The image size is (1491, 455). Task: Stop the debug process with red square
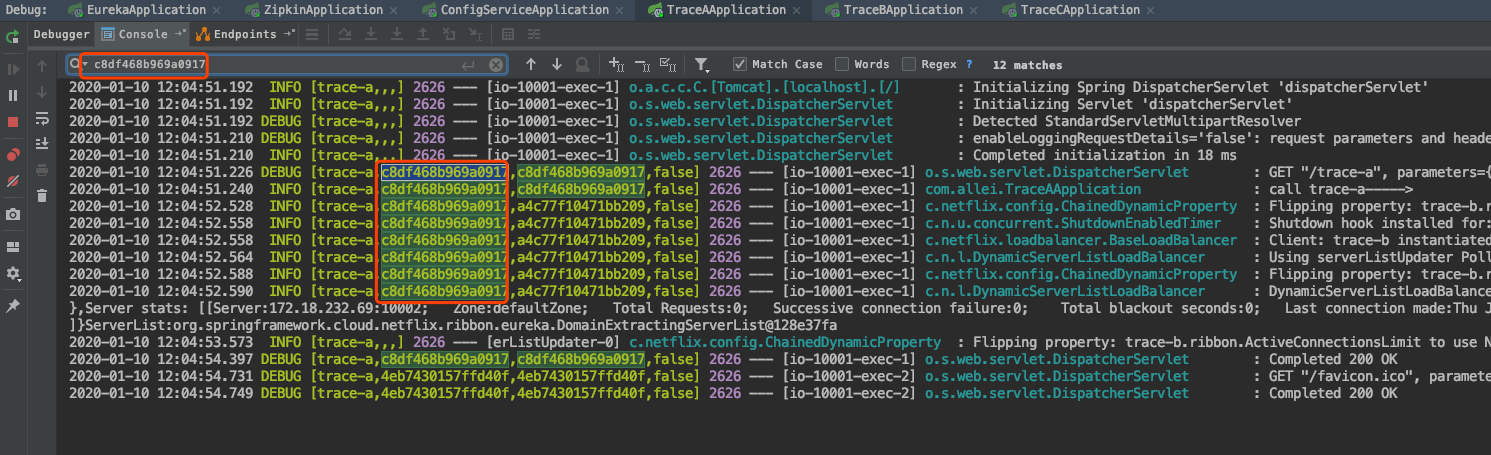coord(13,121)
